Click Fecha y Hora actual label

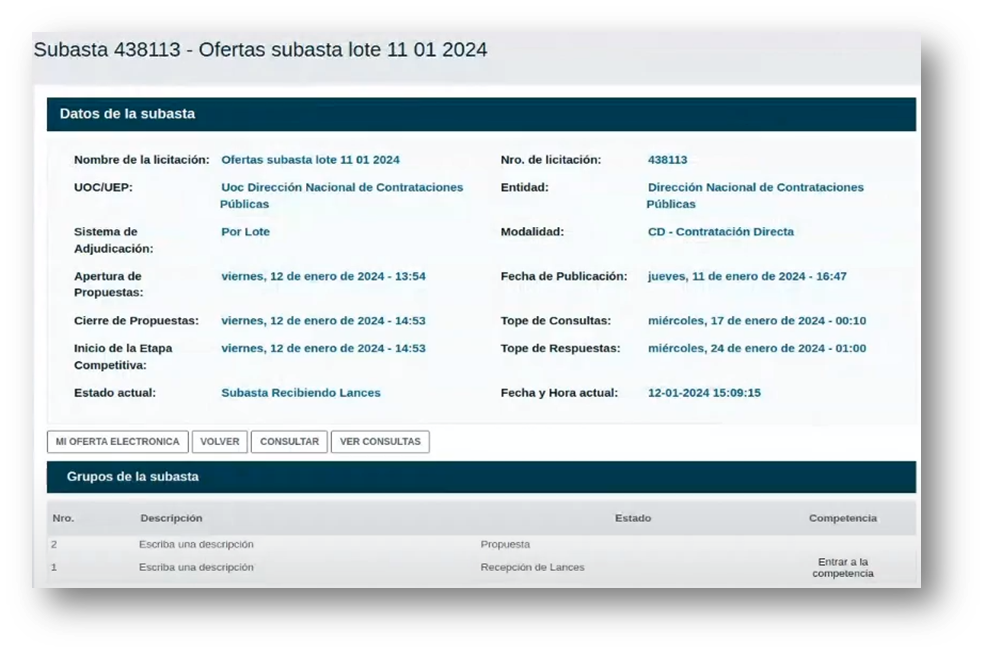click(559, 393)
